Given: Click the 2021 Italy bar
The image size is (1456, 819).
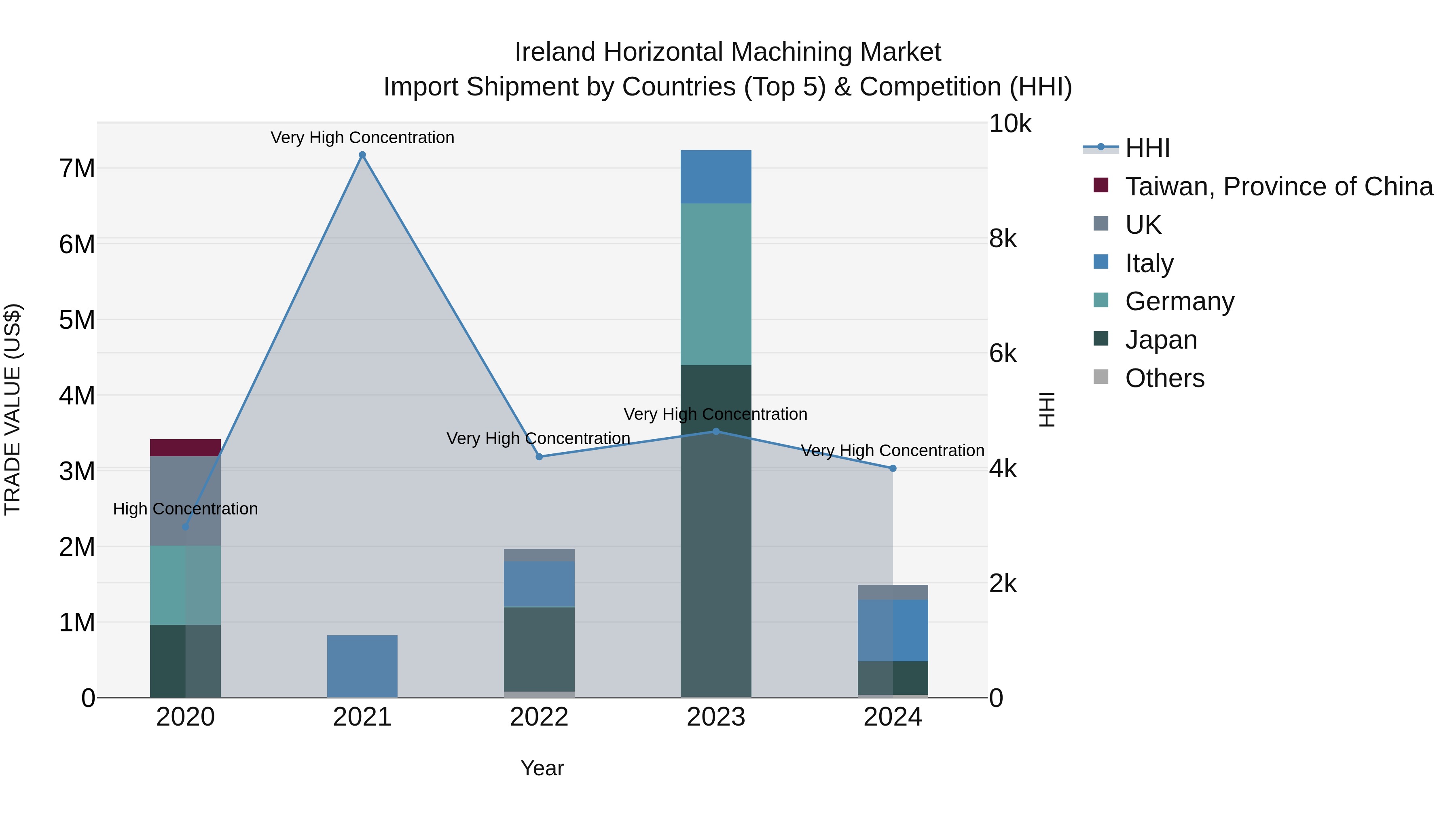Looking at the screenshot, I should [x=362, y=666].
